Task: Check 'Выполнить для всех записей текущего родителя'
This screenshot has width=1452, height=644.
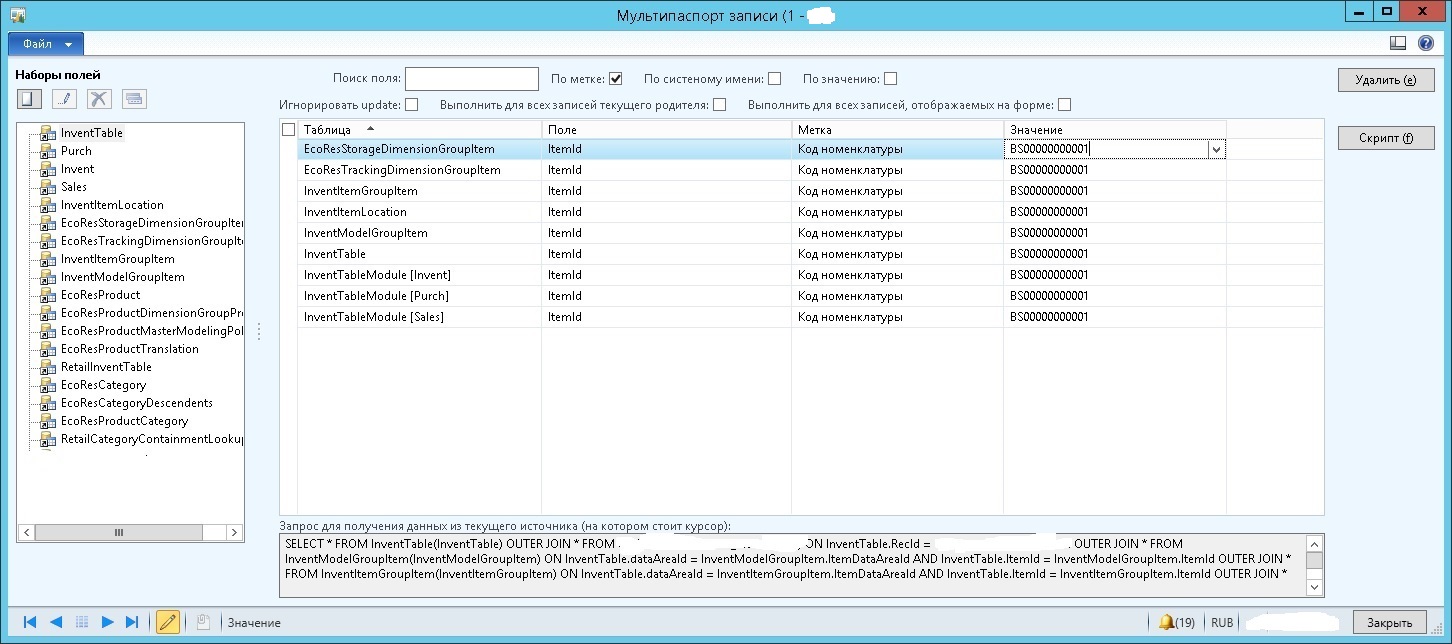Action: pos(719,104)
